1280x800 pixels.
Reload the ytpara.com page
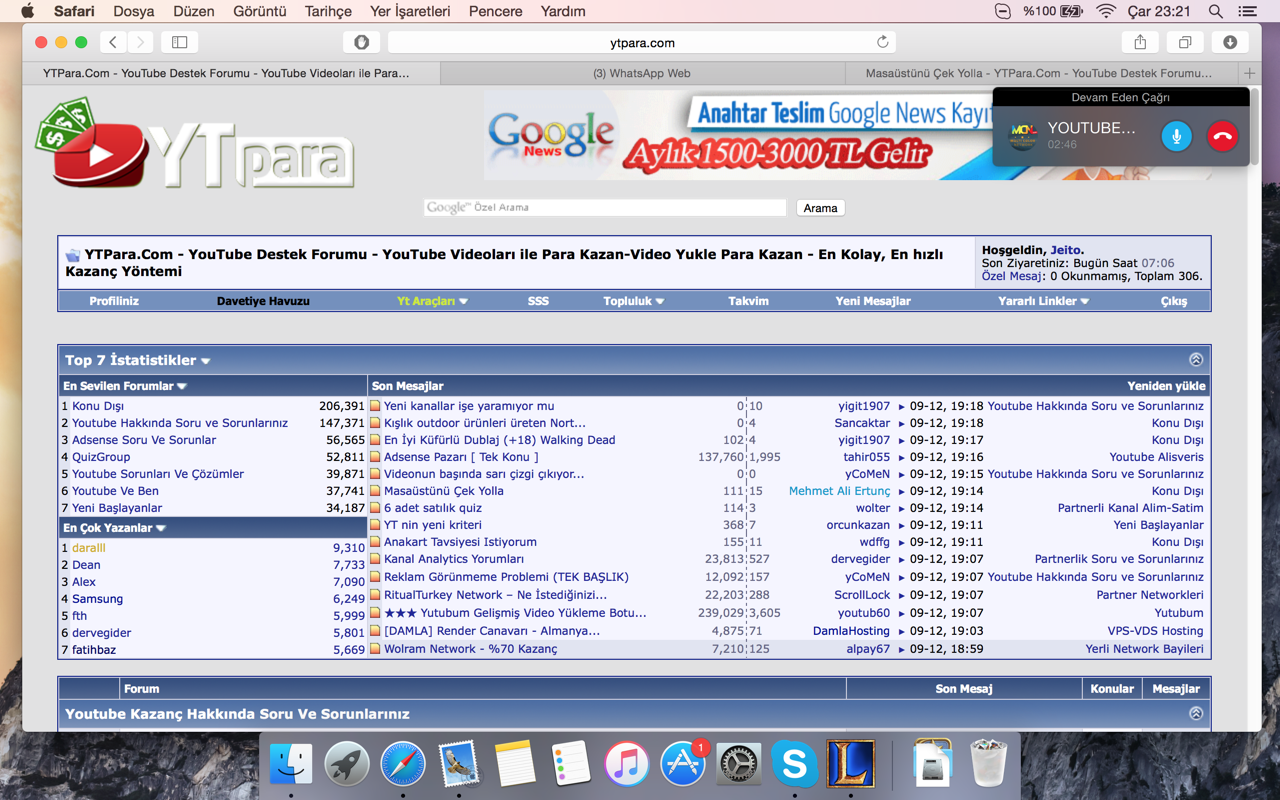point(882,42)
